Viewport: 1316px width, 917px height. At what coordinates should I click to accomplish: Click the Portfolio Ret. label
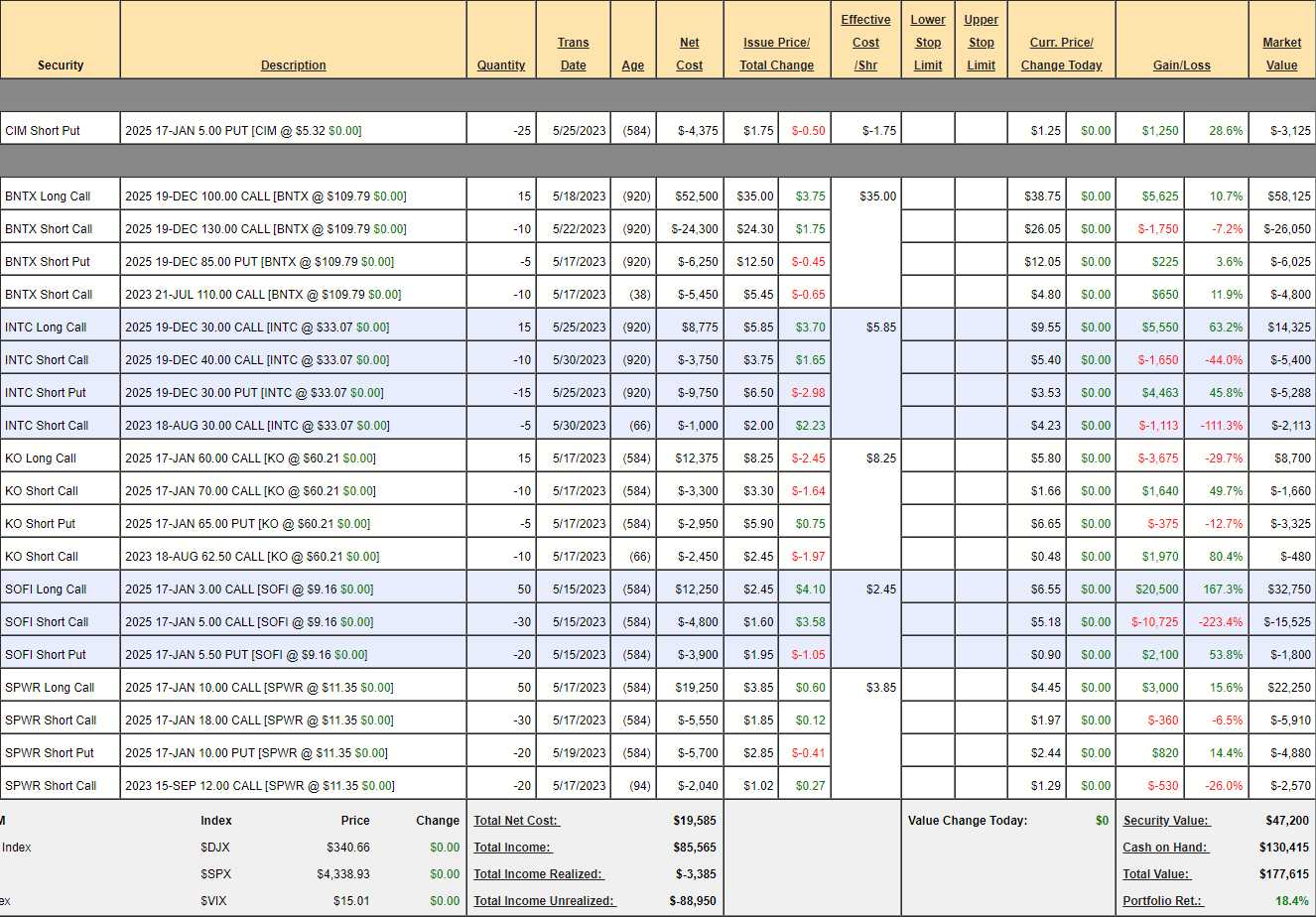tap(1162, 901)
